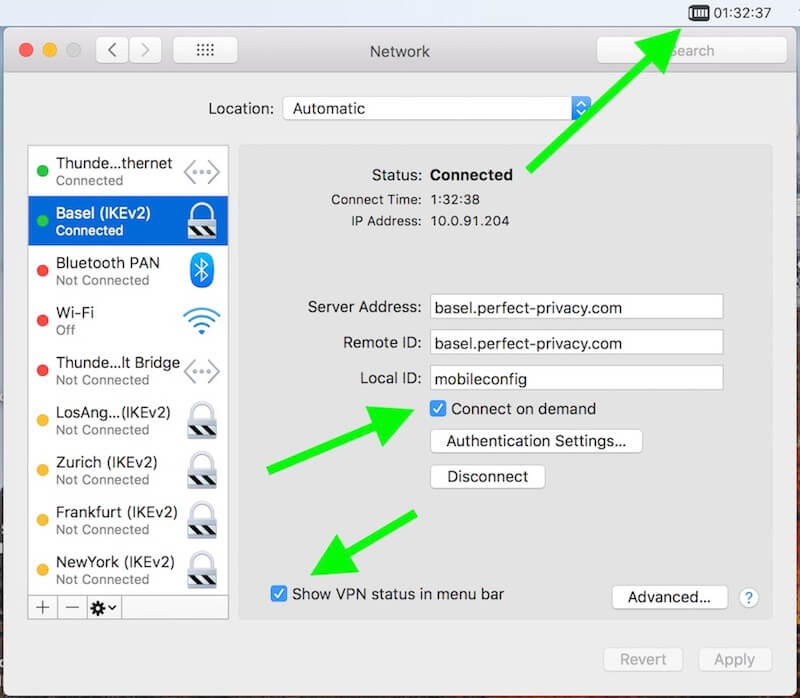Click the Frankfurt (IKEv2) padlock icon
This screenshot has height=698, width=800.
202,520
